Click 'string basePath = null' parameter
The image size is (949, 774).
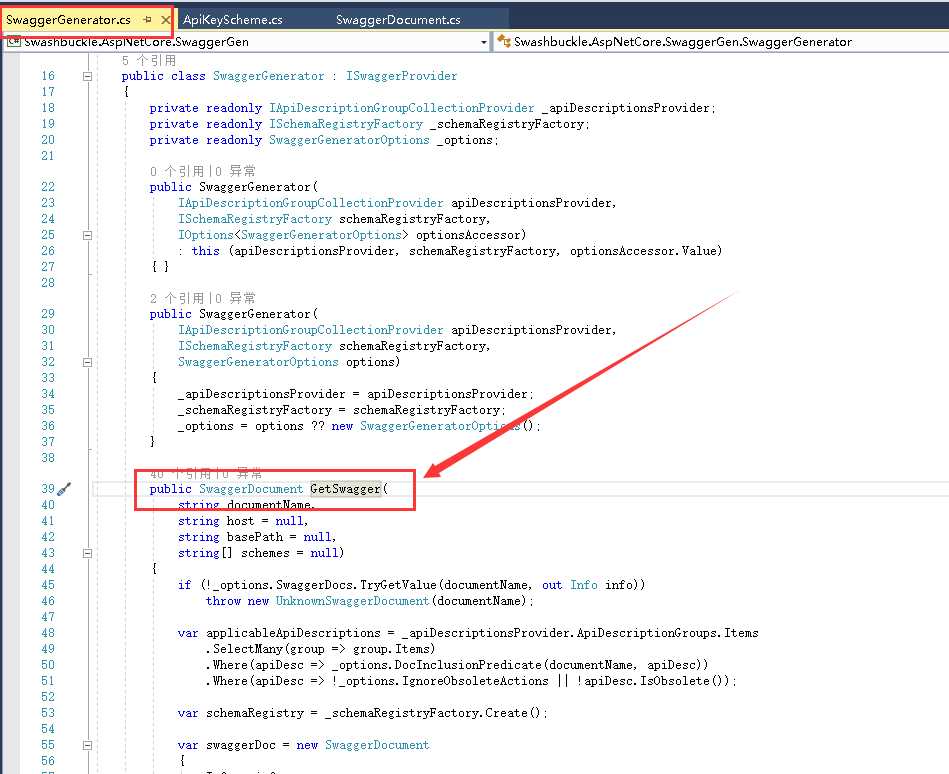pos(254,537)
